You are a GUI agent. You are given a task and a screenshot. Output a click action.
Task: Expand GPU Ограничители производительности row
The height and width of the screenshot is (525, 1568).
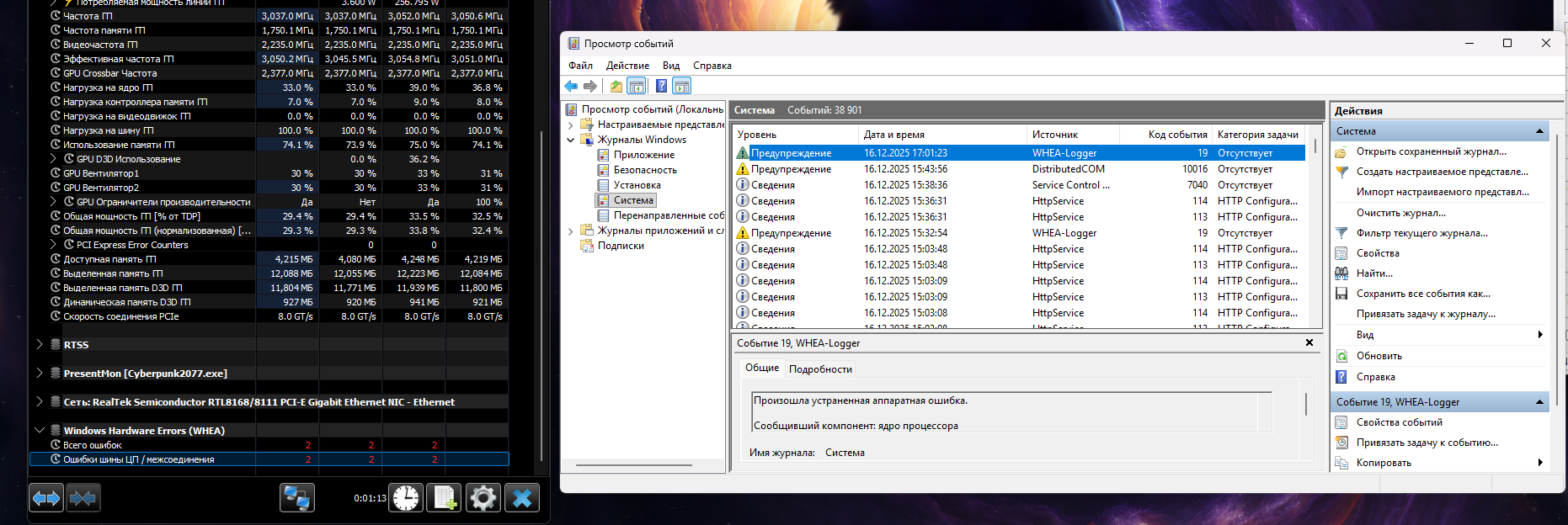pos(54,202)
